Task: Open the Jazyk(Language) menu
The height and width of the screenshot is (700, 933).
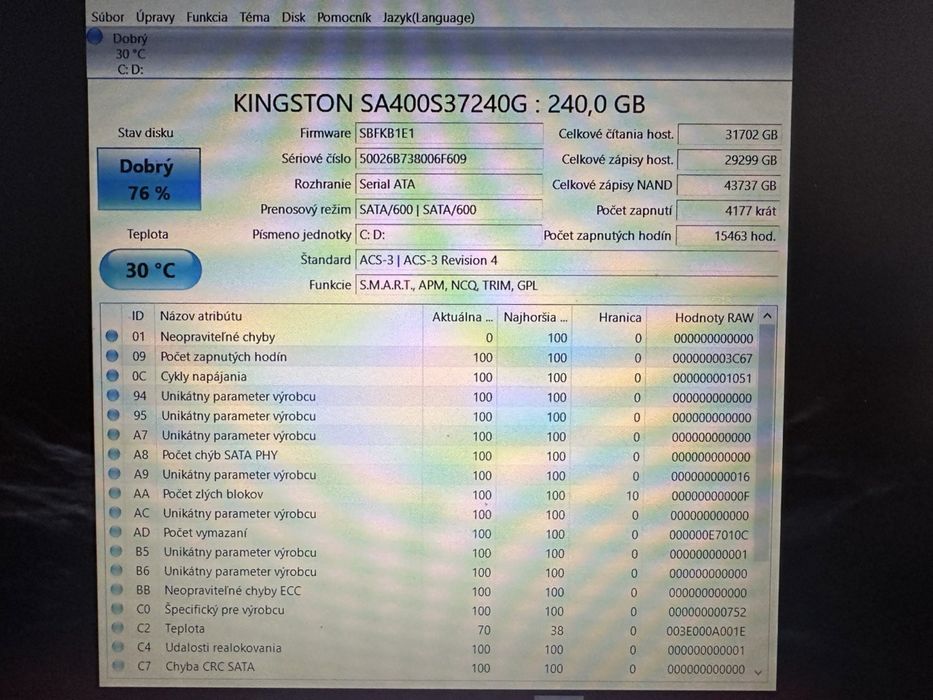Action: tap(428, 18)
